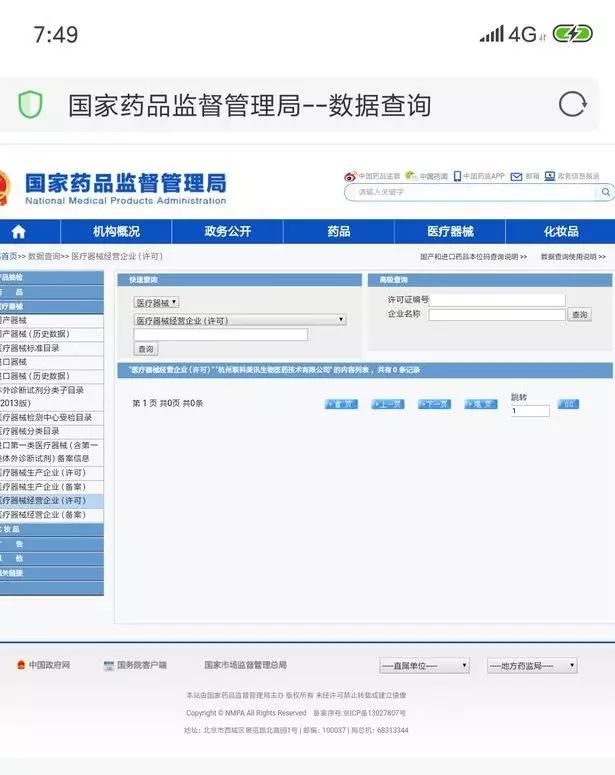Open 国产和进口药品本位码查询说明 link
This screenshot has height=775, width=615.
(474, 257)
